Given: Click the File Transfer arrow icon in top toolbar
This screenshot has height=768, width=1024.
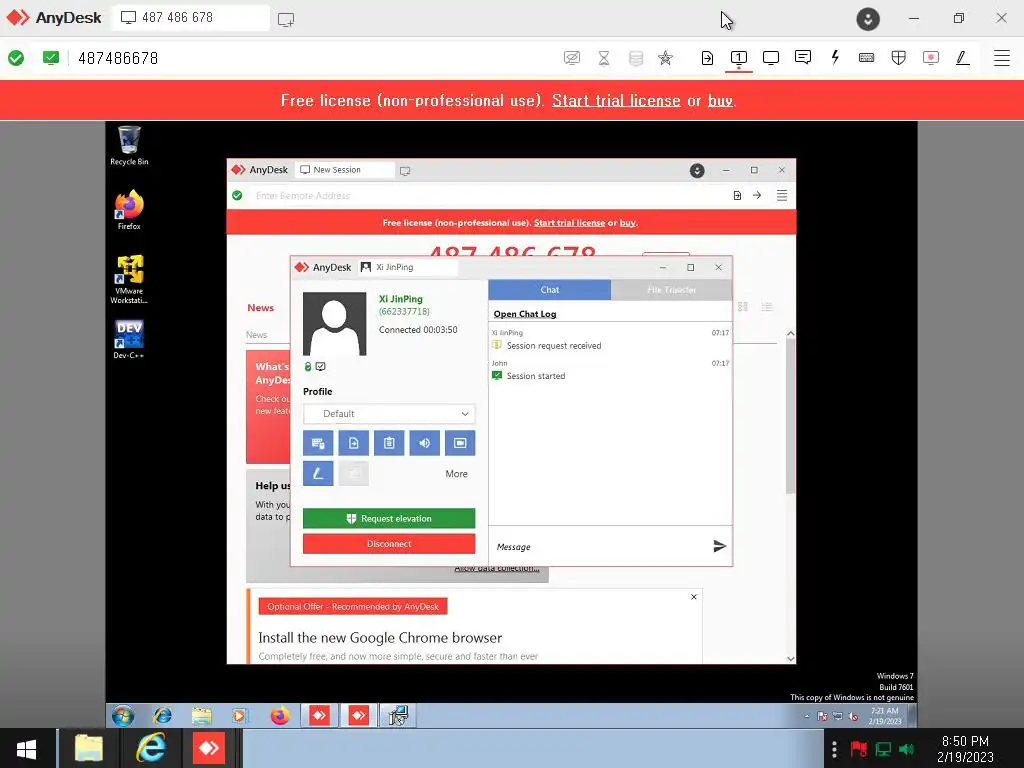Looking at the screenshot, I should 707,58.
